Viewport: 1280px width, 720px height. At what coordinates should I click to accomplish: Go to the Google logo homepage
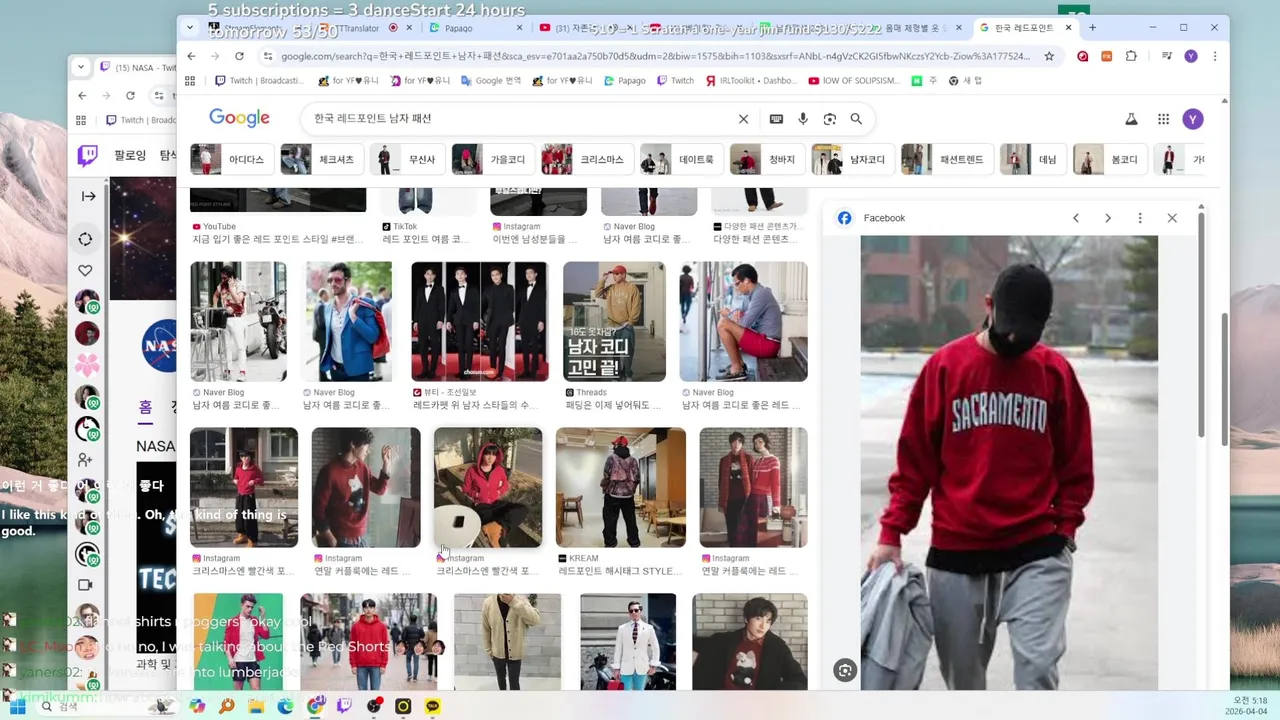pos(239,118)
